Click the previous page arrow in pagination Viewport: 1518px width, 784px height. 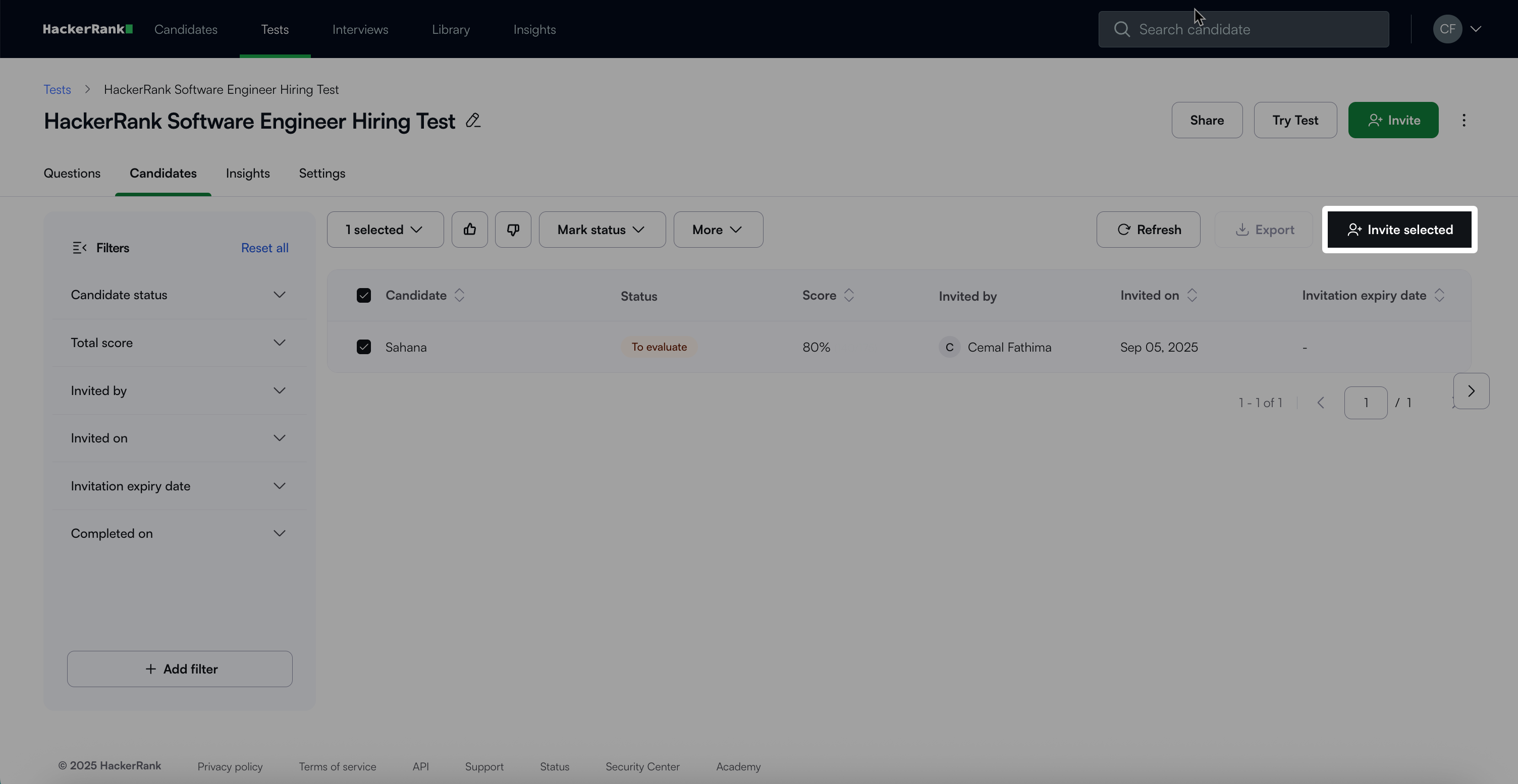click(1321, 403)
